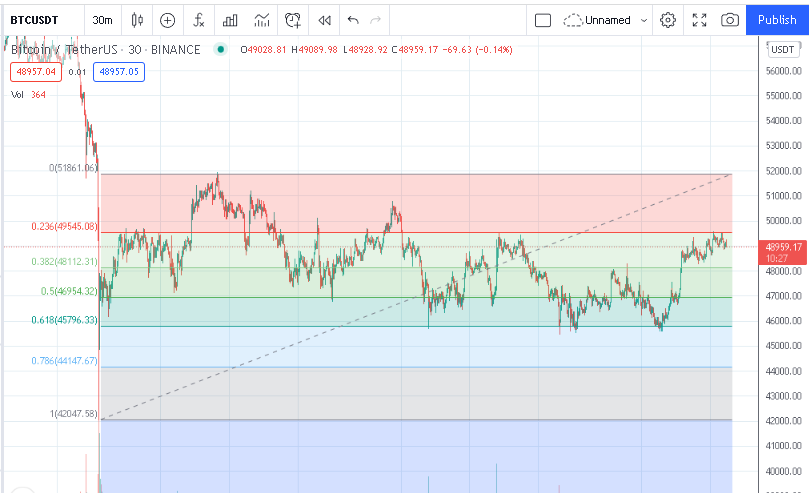Click the open value O49028.81 in the header
This screenshot has width=809, height=493.
[x=263, y=50]
